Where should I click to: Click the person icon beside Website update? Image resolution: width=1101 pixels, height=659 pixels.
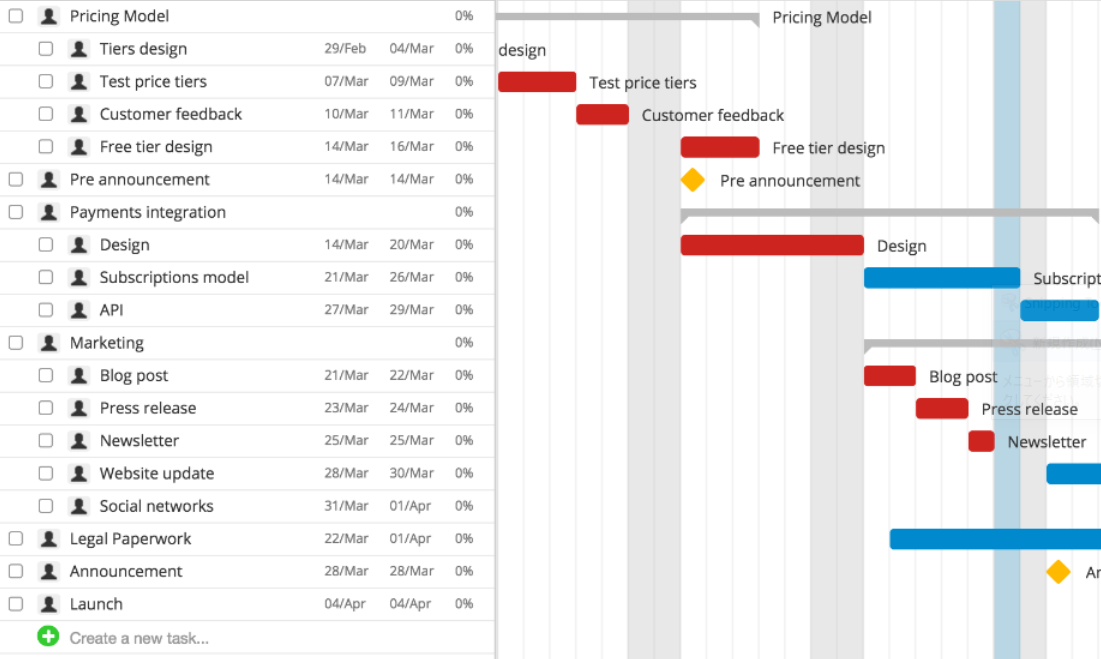[78, 473]
